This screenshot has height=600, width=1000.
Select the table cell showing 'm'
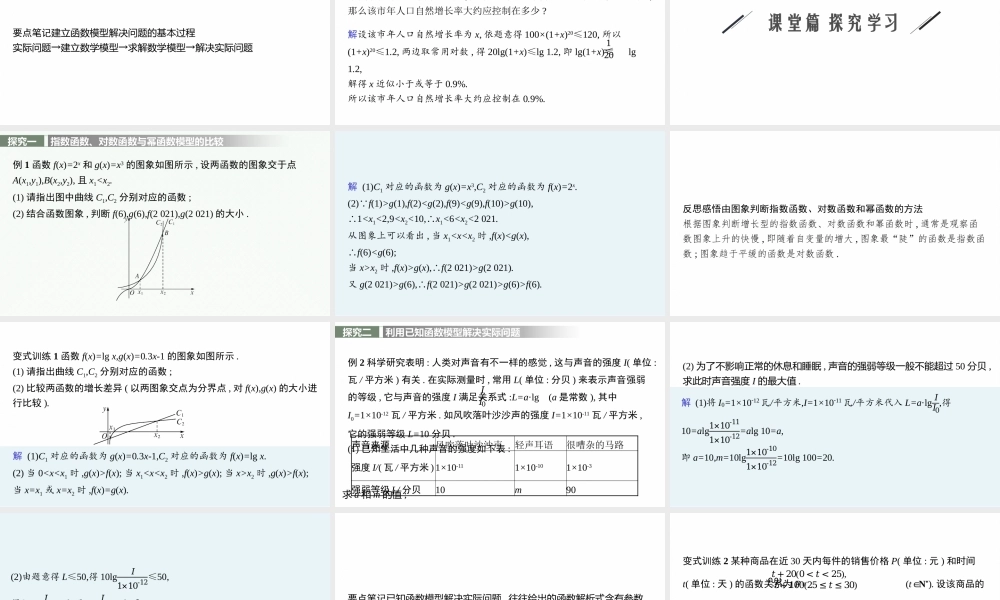coord(518,489)
